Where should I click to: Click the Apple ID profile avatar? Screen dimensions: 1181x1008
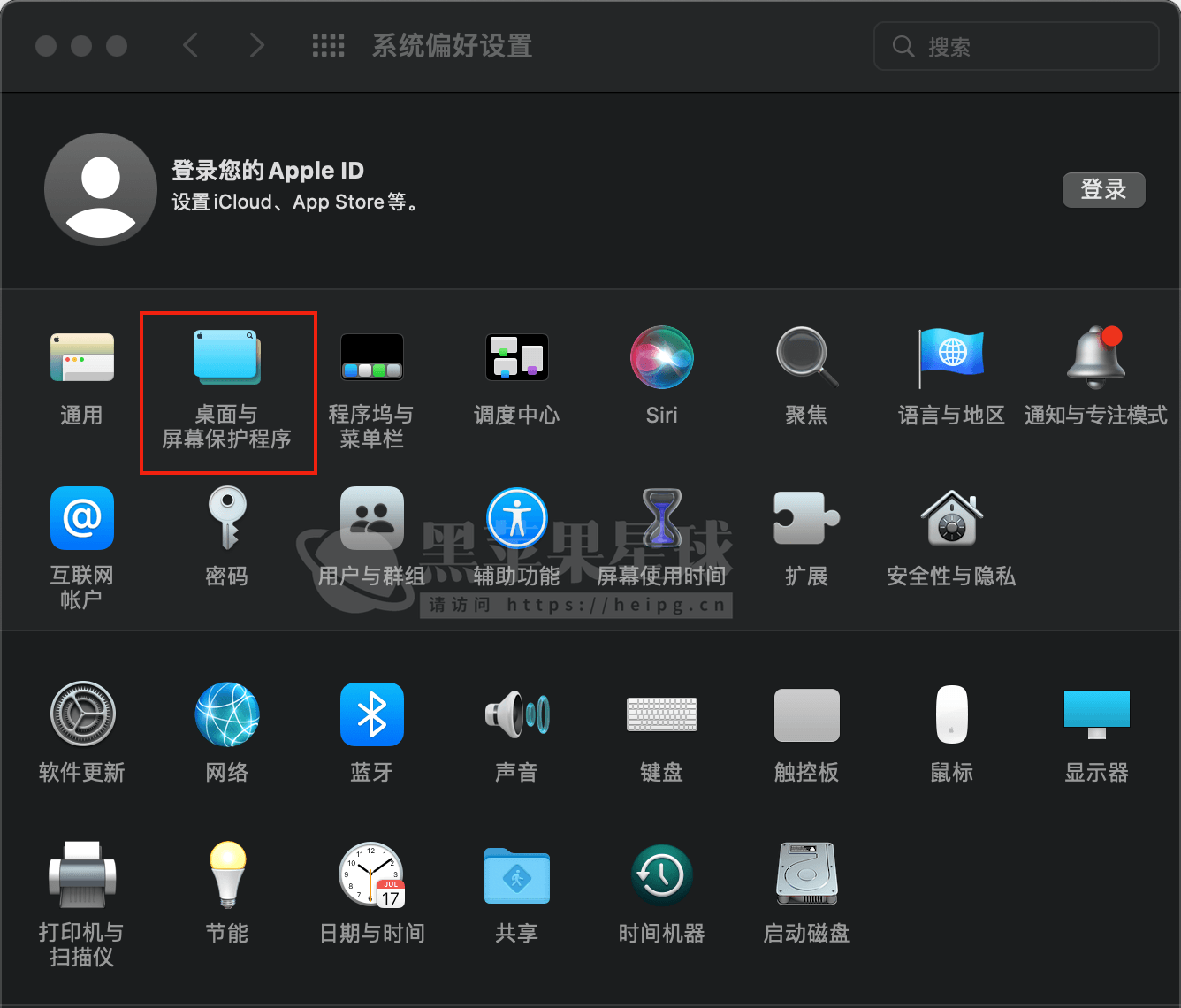pyautogui.click(x=101, y=189)
